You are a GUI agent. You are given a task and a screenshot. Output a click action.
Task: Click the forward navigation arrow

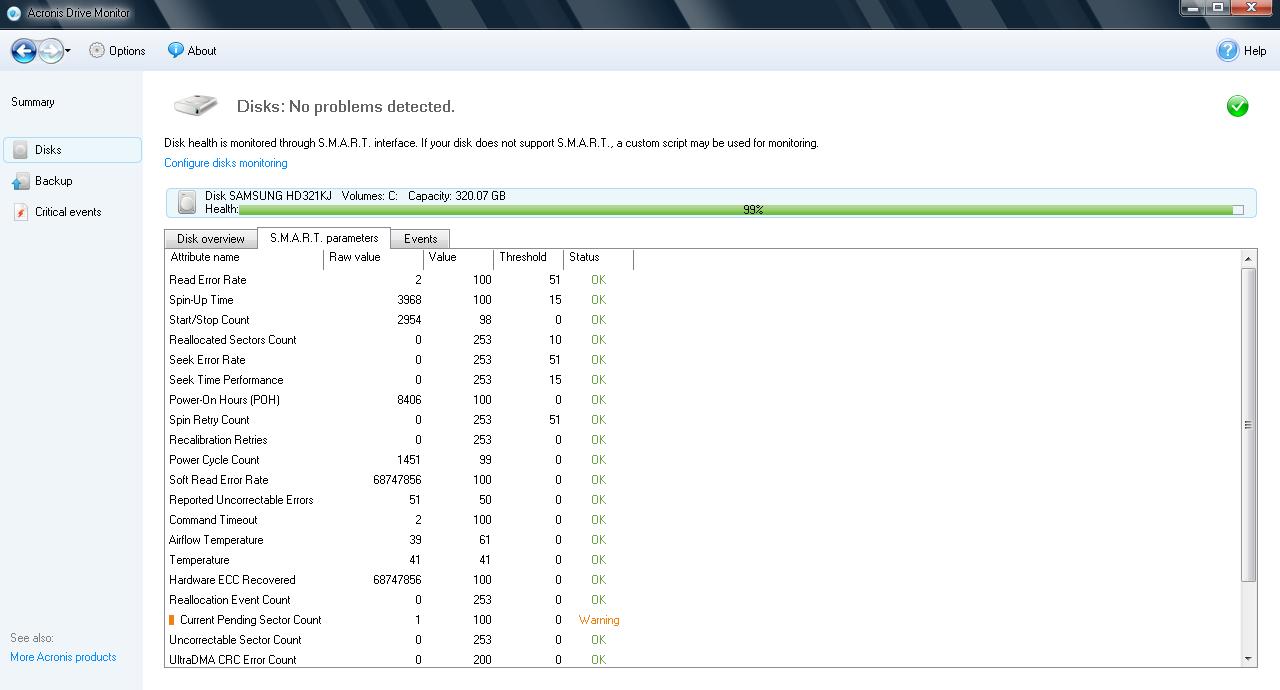coord(50,50)
